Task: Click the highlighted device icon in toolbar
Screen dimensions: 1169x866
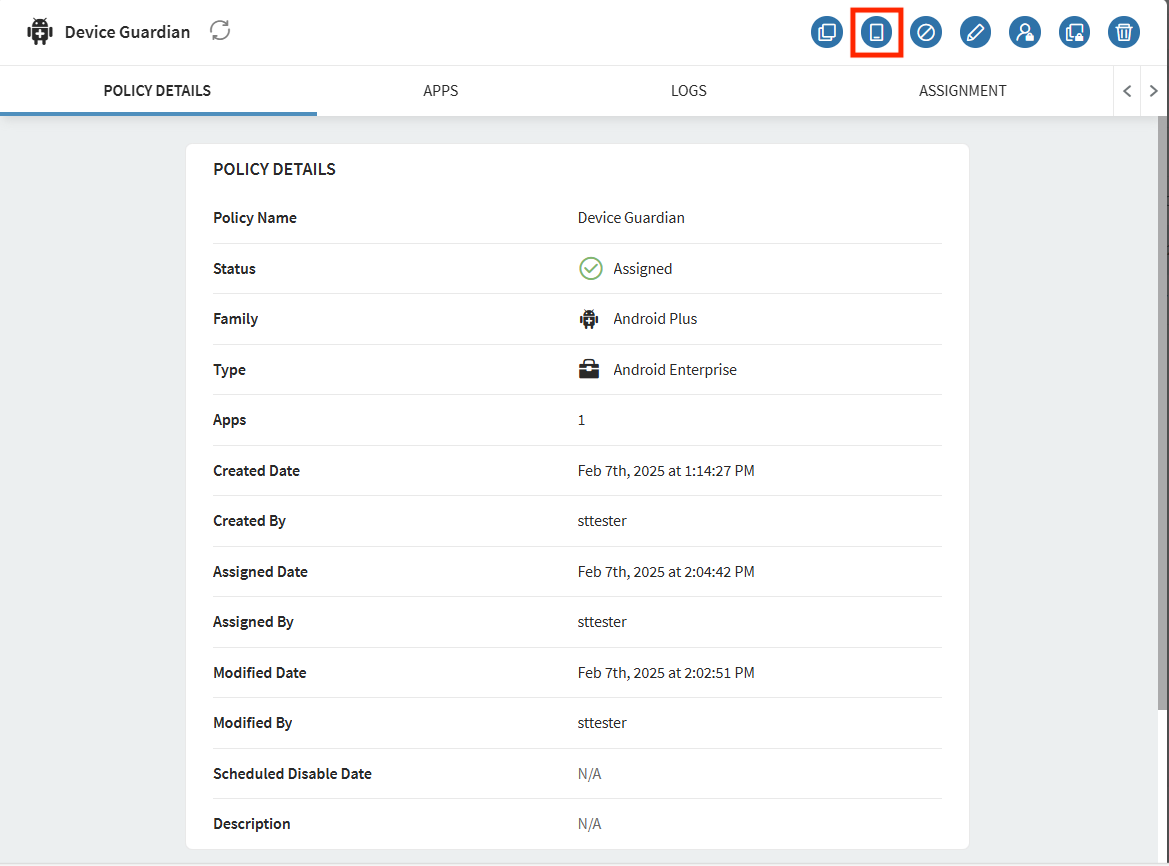Action: pyautogui.click(x=877, y=32)
